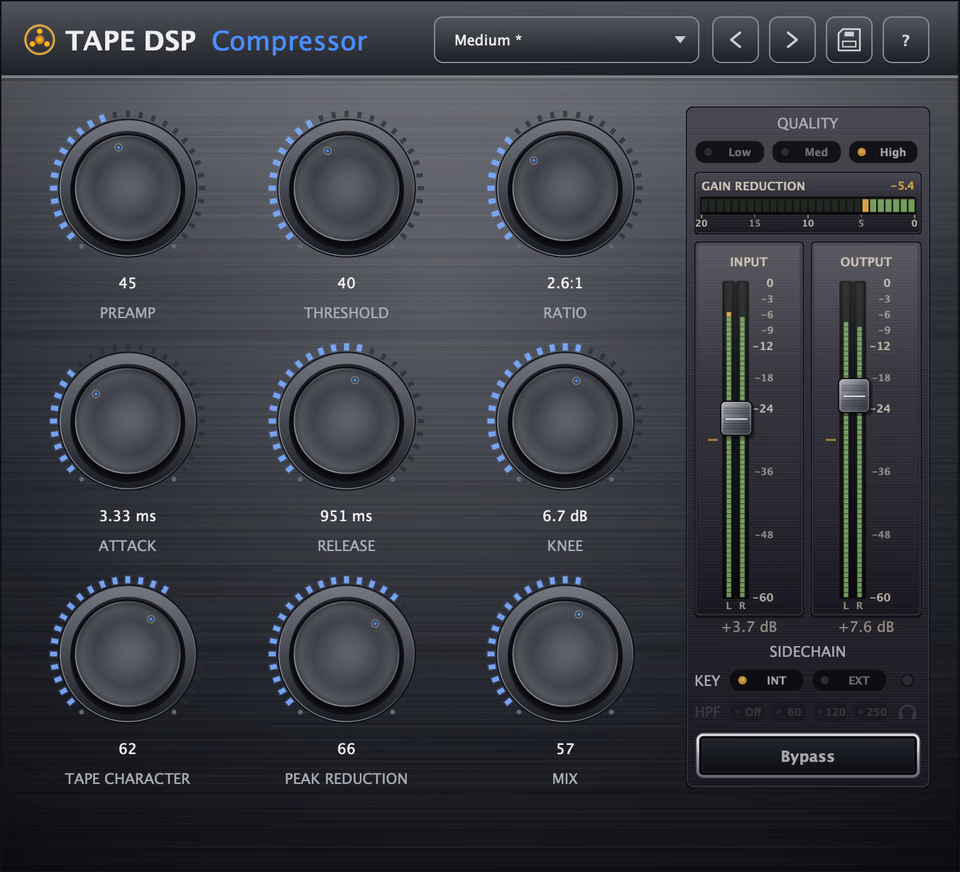Viewport: 960px width, 872px height.
Task: Click the TAPE CHARACTER knob
Action: pos(127,653)
